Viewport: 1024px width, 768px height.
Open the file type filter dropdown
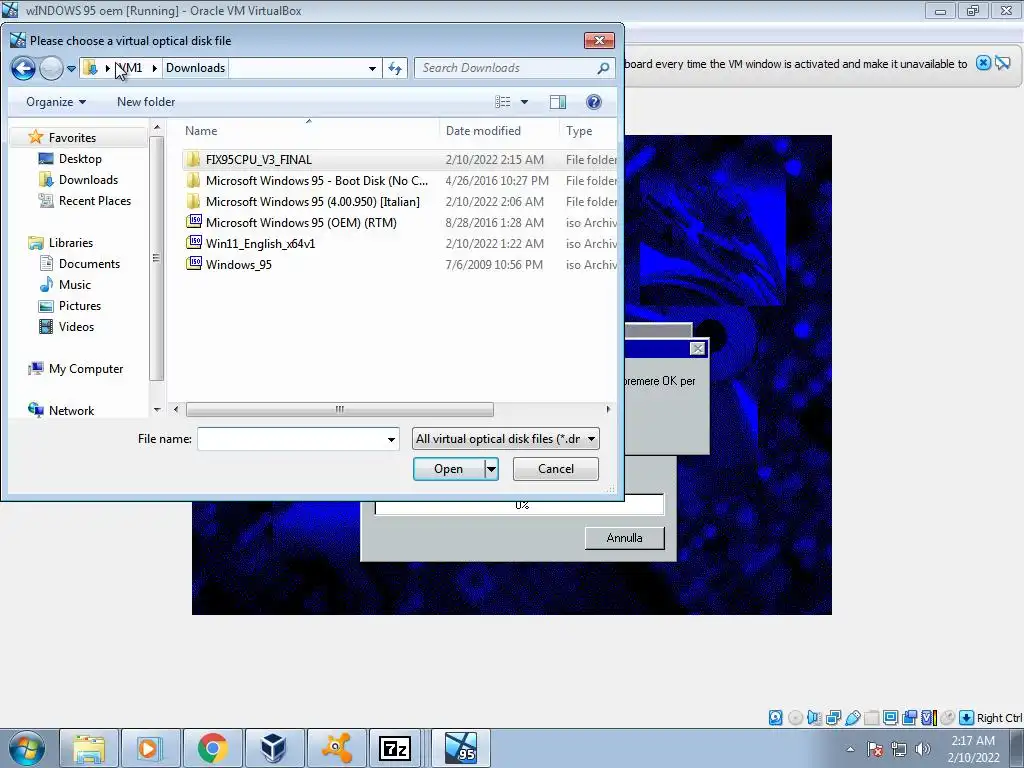(x=505, y=439)
